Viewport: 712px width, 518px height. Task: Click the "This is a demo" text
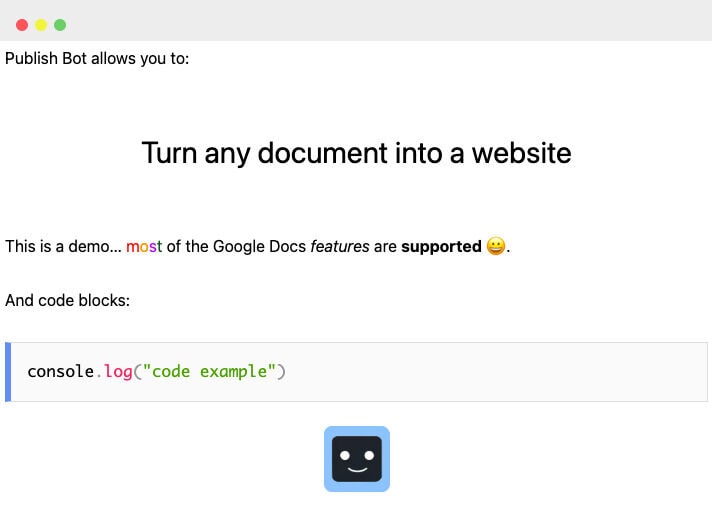pyautogui.click(x=55, y=246)
